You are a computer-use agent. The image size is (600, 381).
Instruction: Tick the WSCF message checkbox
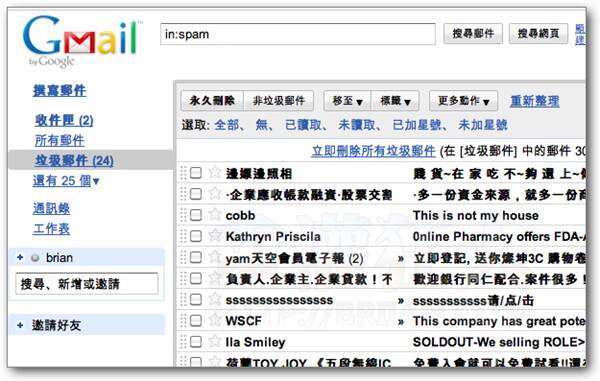point(196,320)
